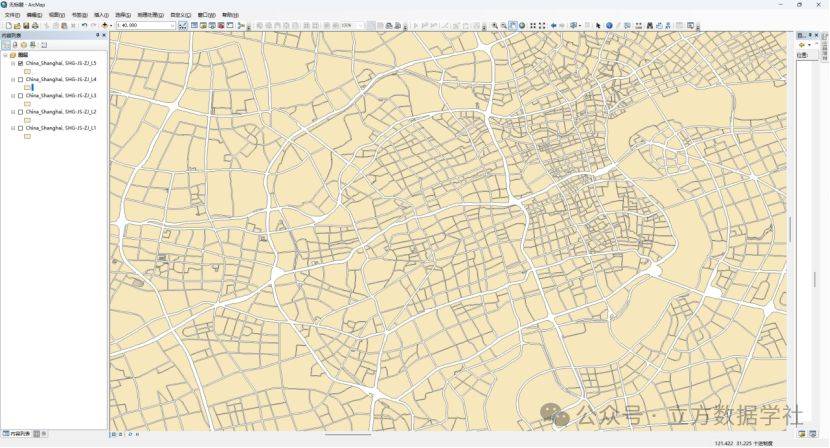Select the Table of Contents bottom tab
Image resolution: width=830 pixels, height=448 pixels.
pos(16,434)
